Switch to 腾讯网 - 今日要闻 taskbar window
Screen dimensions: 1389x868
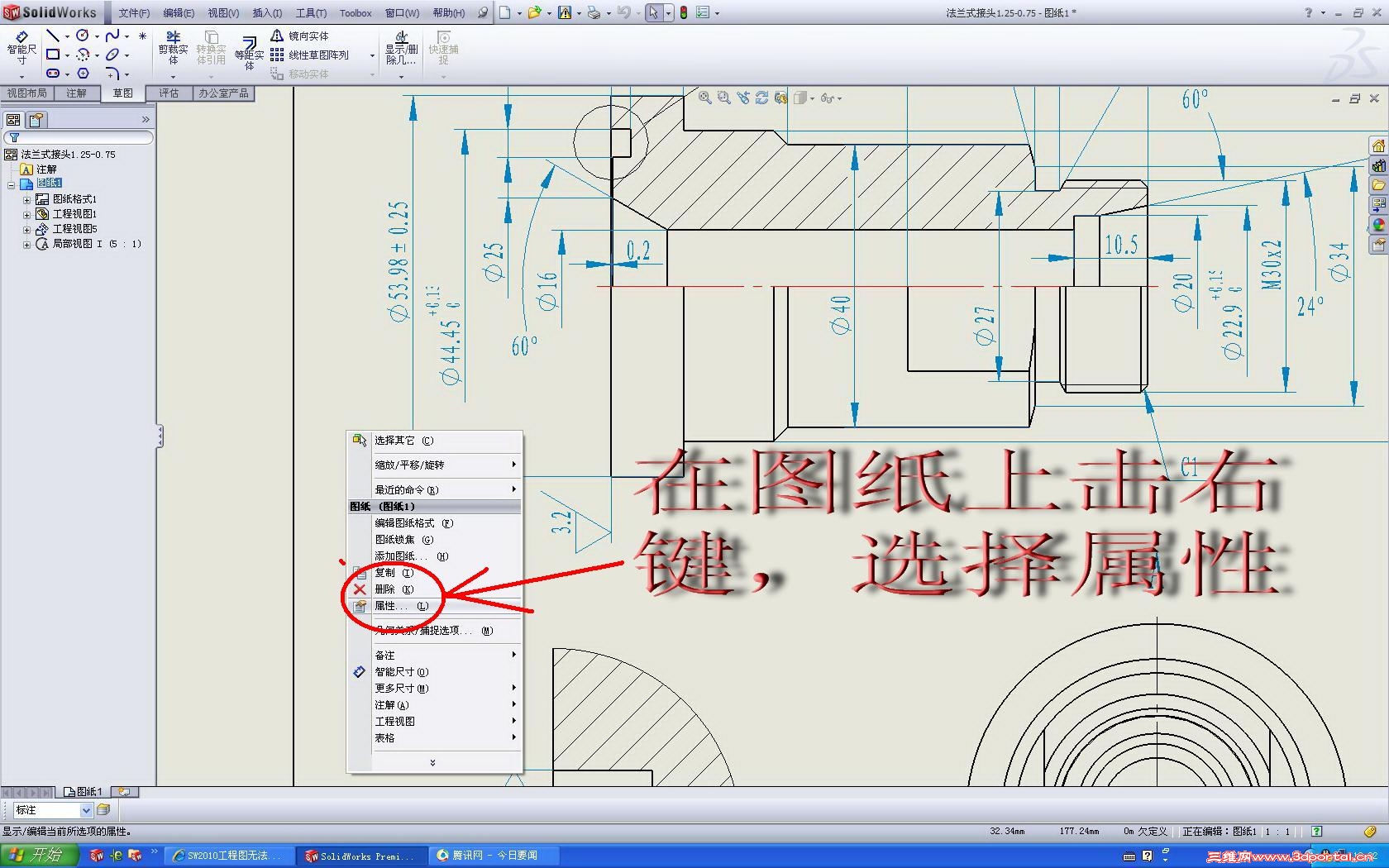494,856
